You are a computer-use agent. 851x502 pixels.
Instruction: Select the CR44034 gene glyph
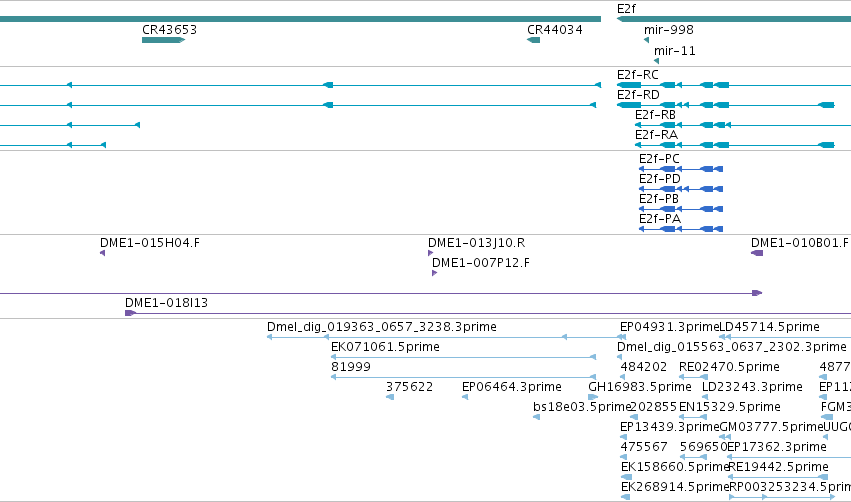pyautogui.click(x=534, y=40)
